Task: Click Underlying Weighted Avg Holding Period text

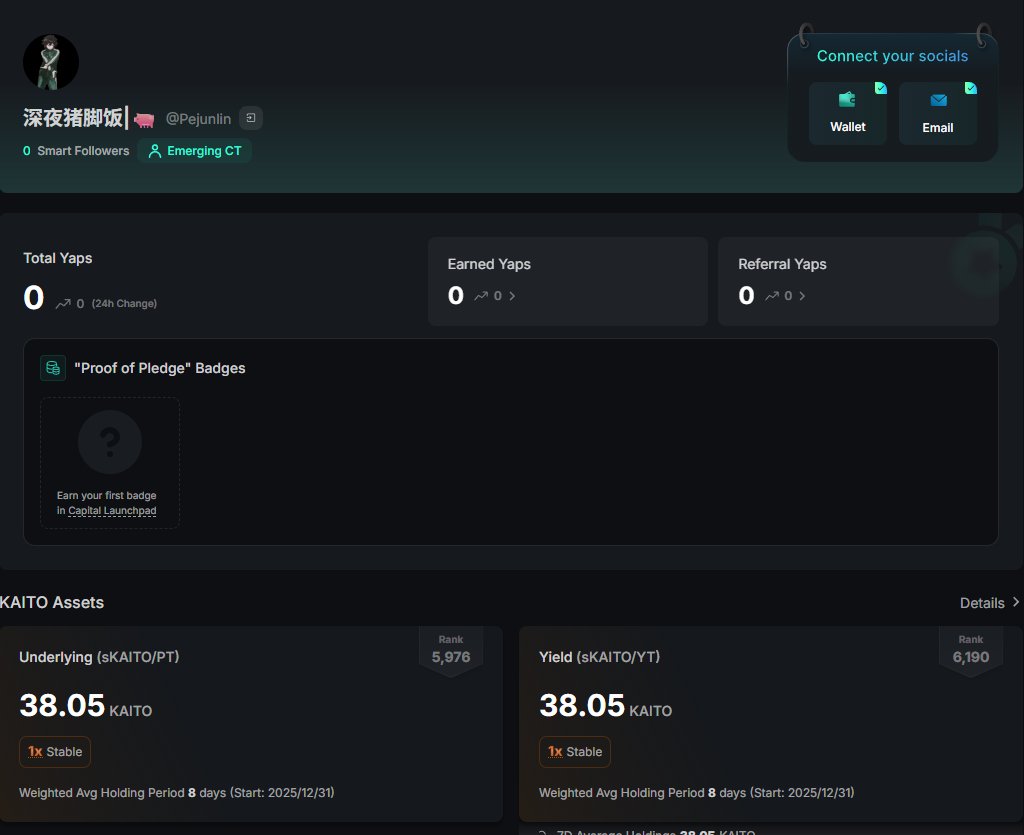Action: [x=176, y=793]
